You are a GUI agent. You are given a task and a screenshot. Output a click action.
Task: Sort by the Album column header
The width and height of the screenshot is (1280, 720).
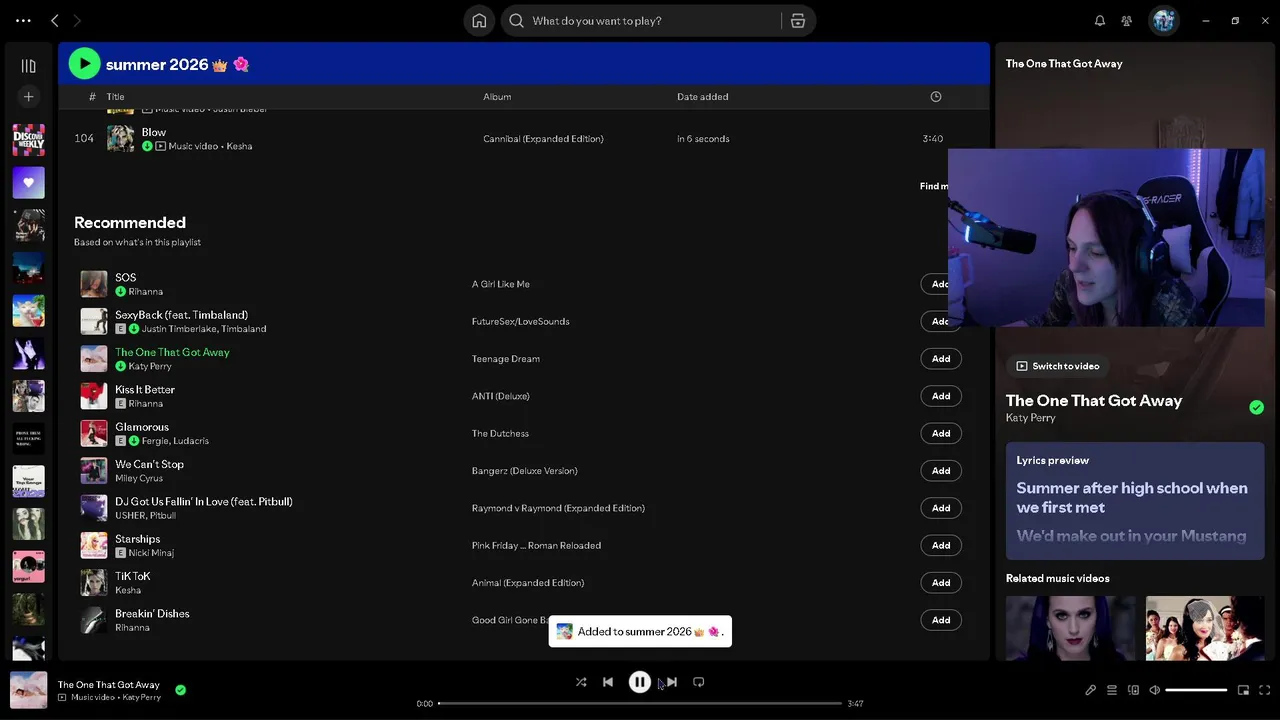point(497,97)
